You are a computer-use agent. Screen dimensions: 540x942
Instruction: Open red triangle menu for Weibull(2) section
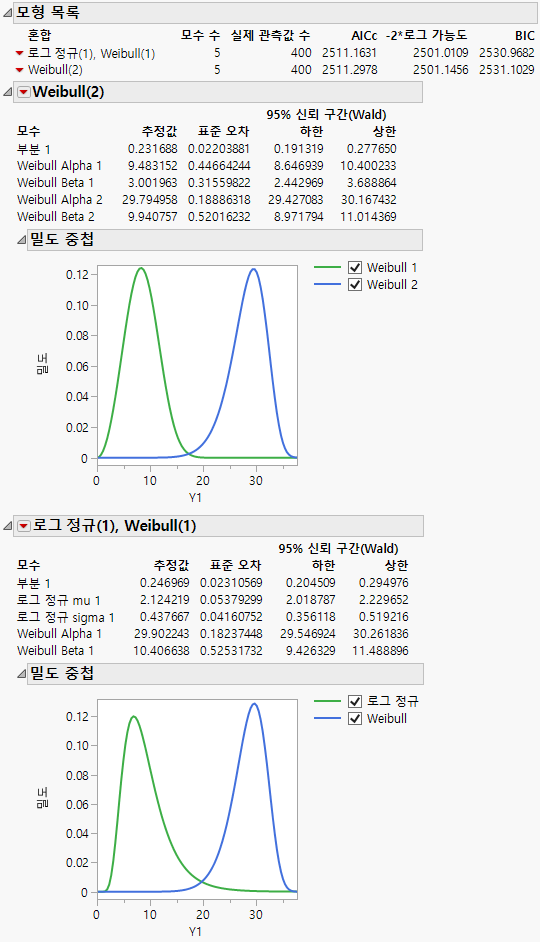click(24, 92)
